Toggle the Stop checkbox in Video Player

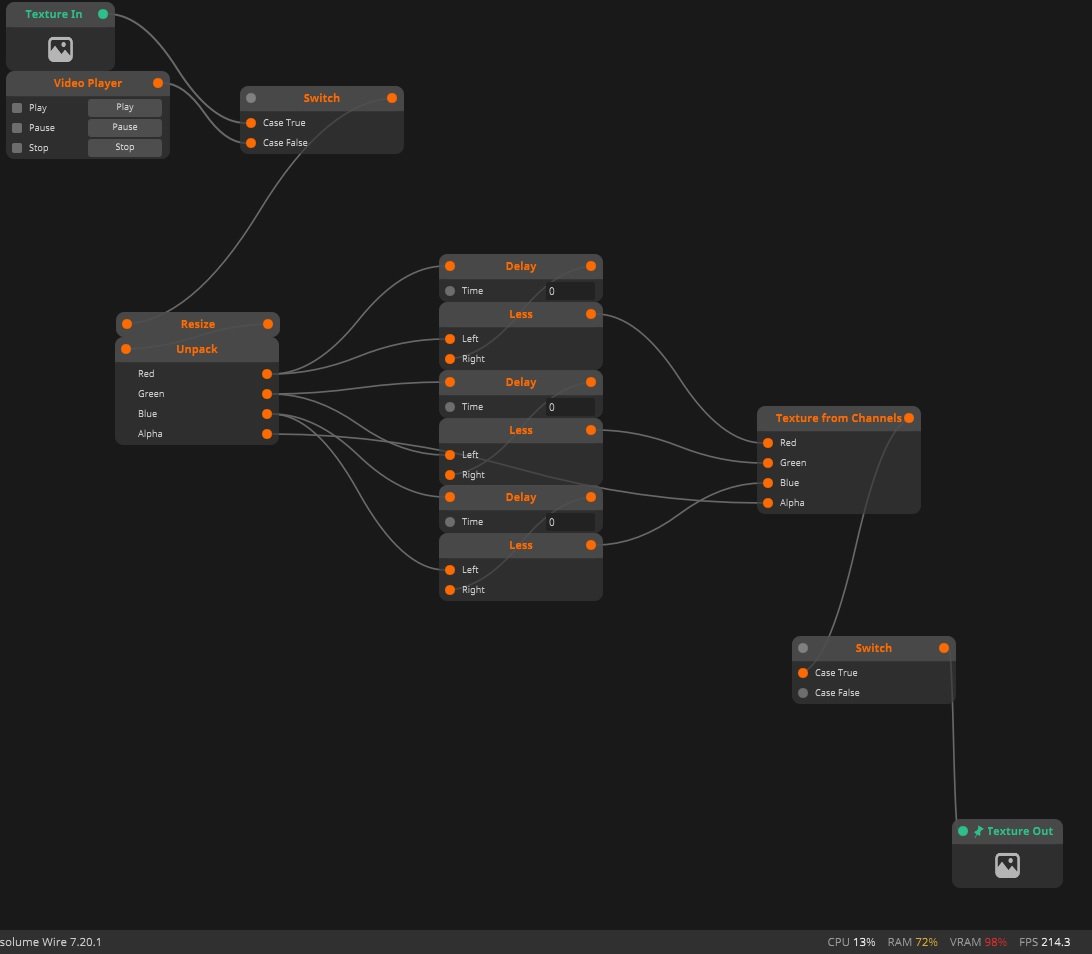click(x=17, y=148)
